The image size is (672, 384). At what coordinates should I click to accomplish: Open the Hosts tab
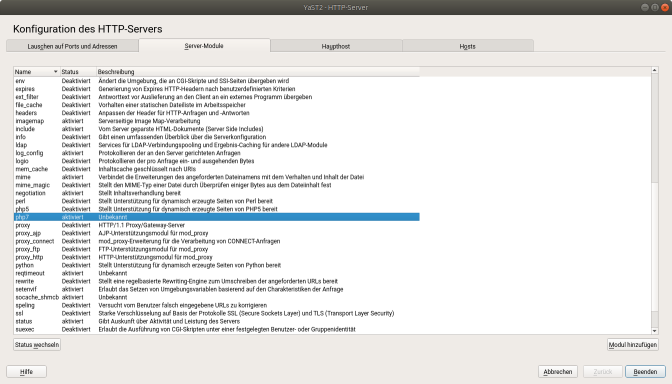point(468,46)
